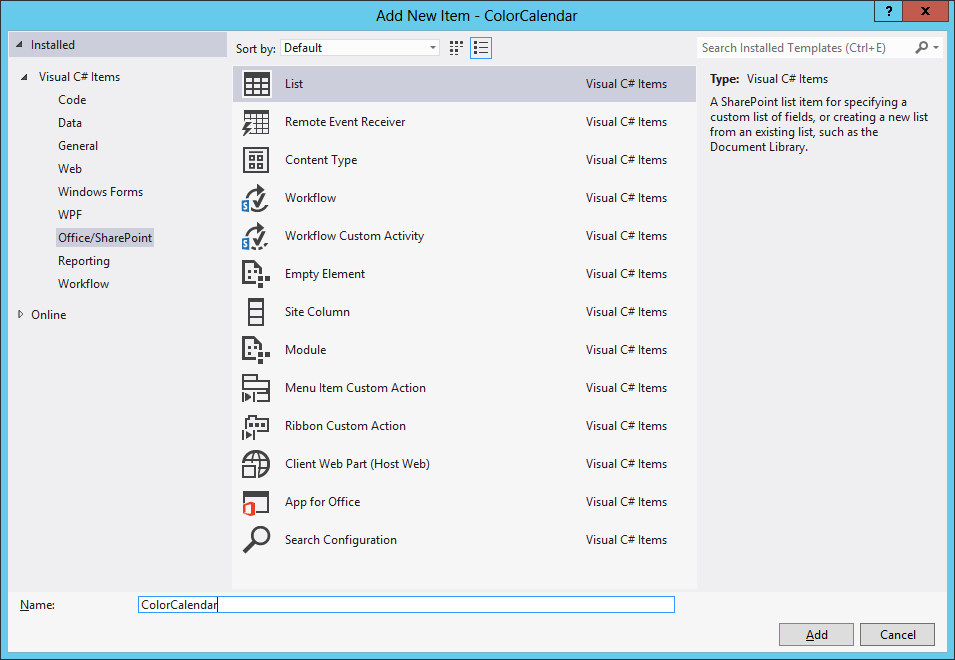The height and width of the screenshot is (660, 955).
Task: Click the "Module" template name
Action: click(x=306, y=350)
